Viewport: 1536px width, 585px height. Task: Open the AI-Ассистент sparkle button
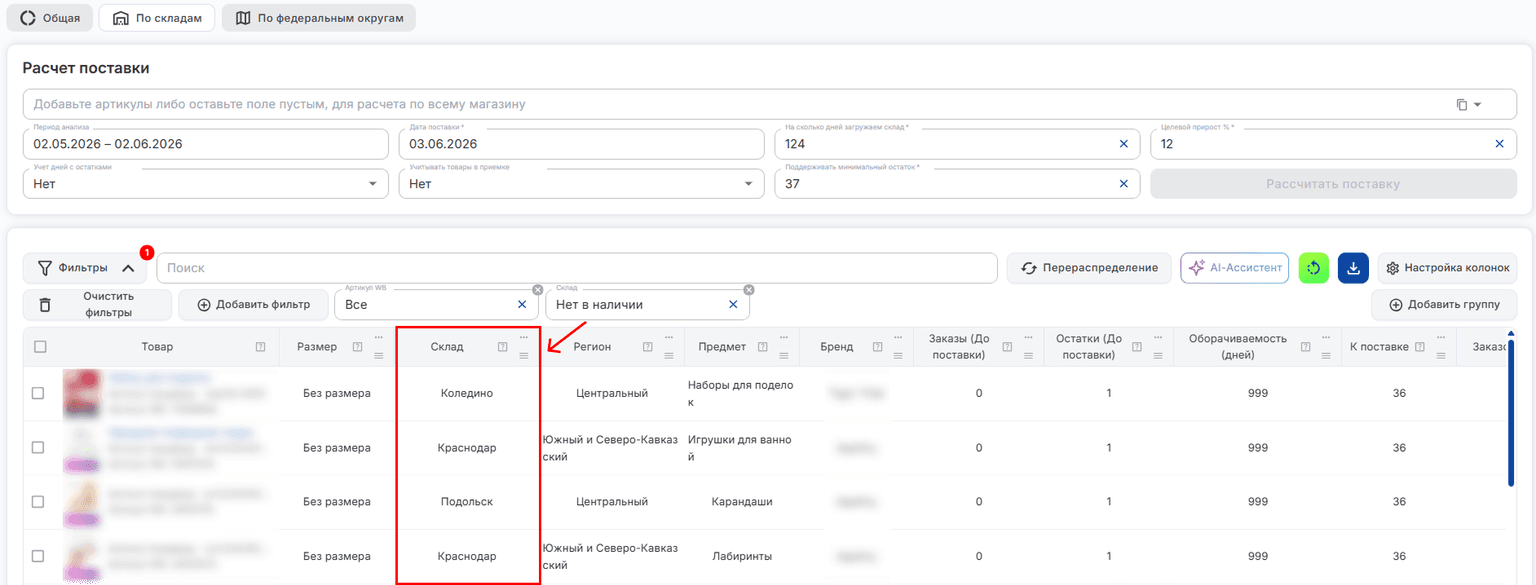pyautogui.click(x=1235, y=268)
